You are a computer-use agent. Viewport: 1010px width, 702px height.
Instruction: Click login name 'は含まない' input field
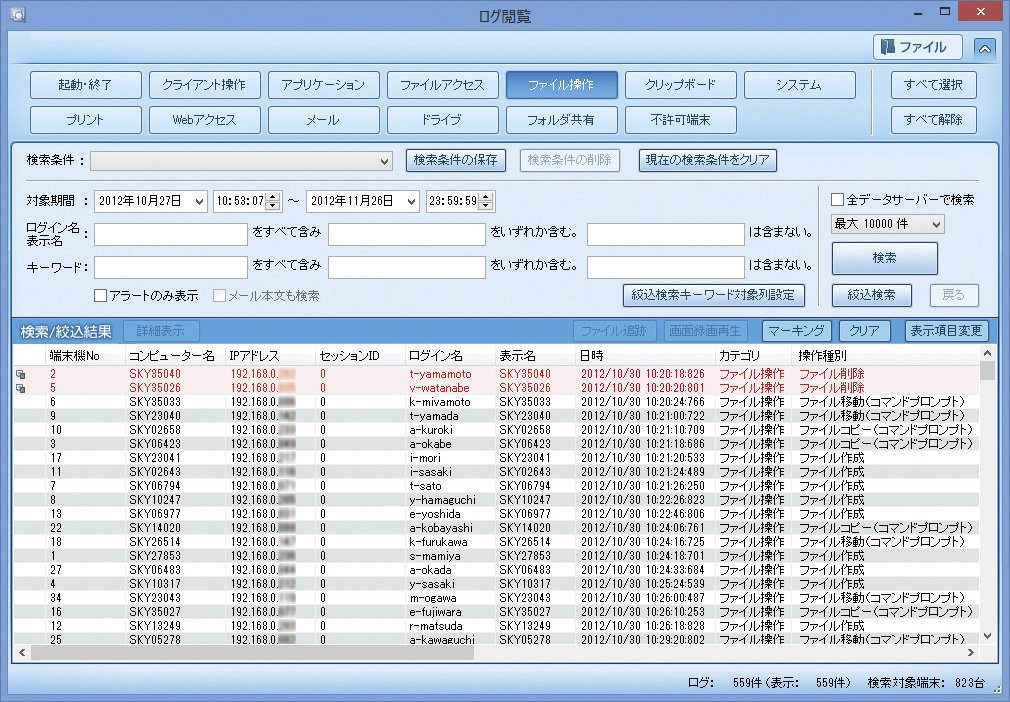click(x=665, y=234)
